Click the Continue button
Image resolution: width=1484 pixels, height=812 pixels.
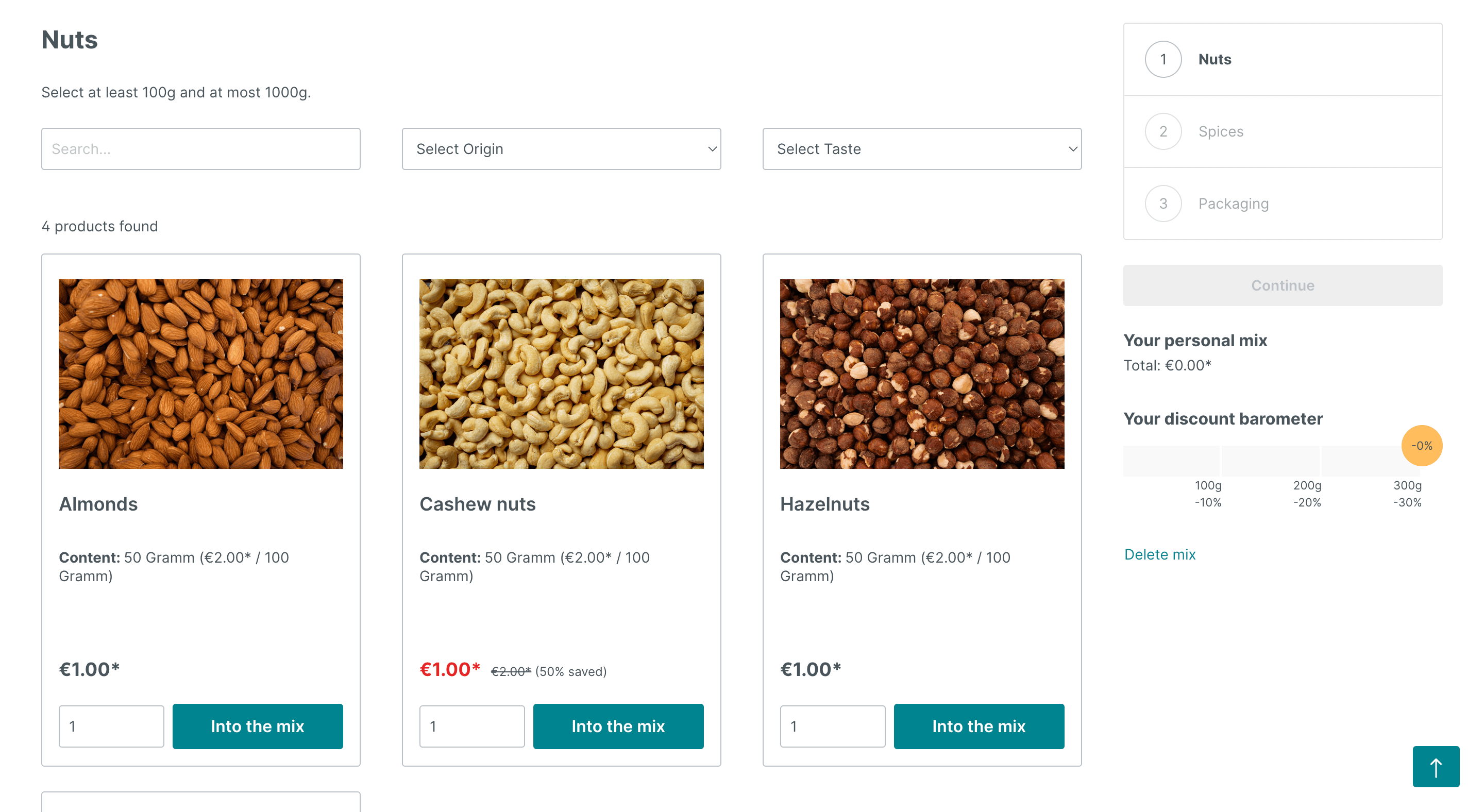[1283, 285]
